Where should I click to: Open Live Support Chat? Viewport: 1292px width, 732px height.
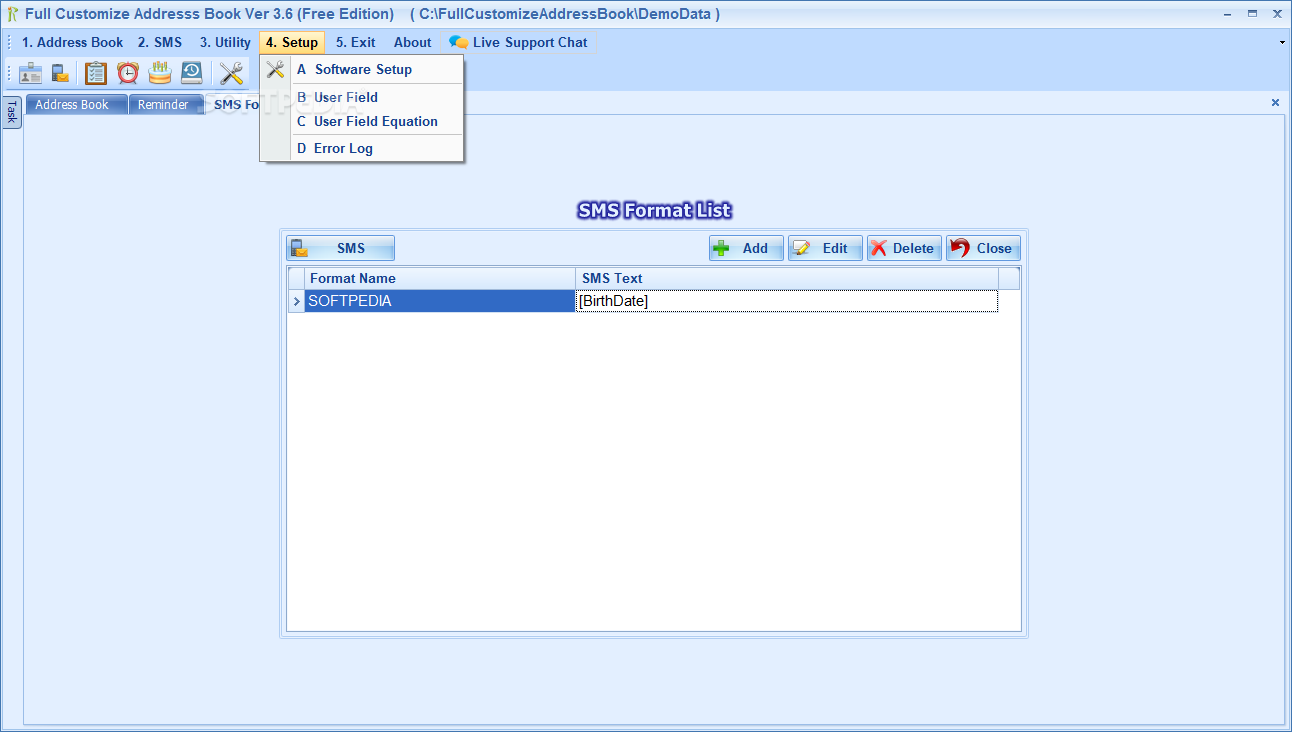click(x=518, y=42)
